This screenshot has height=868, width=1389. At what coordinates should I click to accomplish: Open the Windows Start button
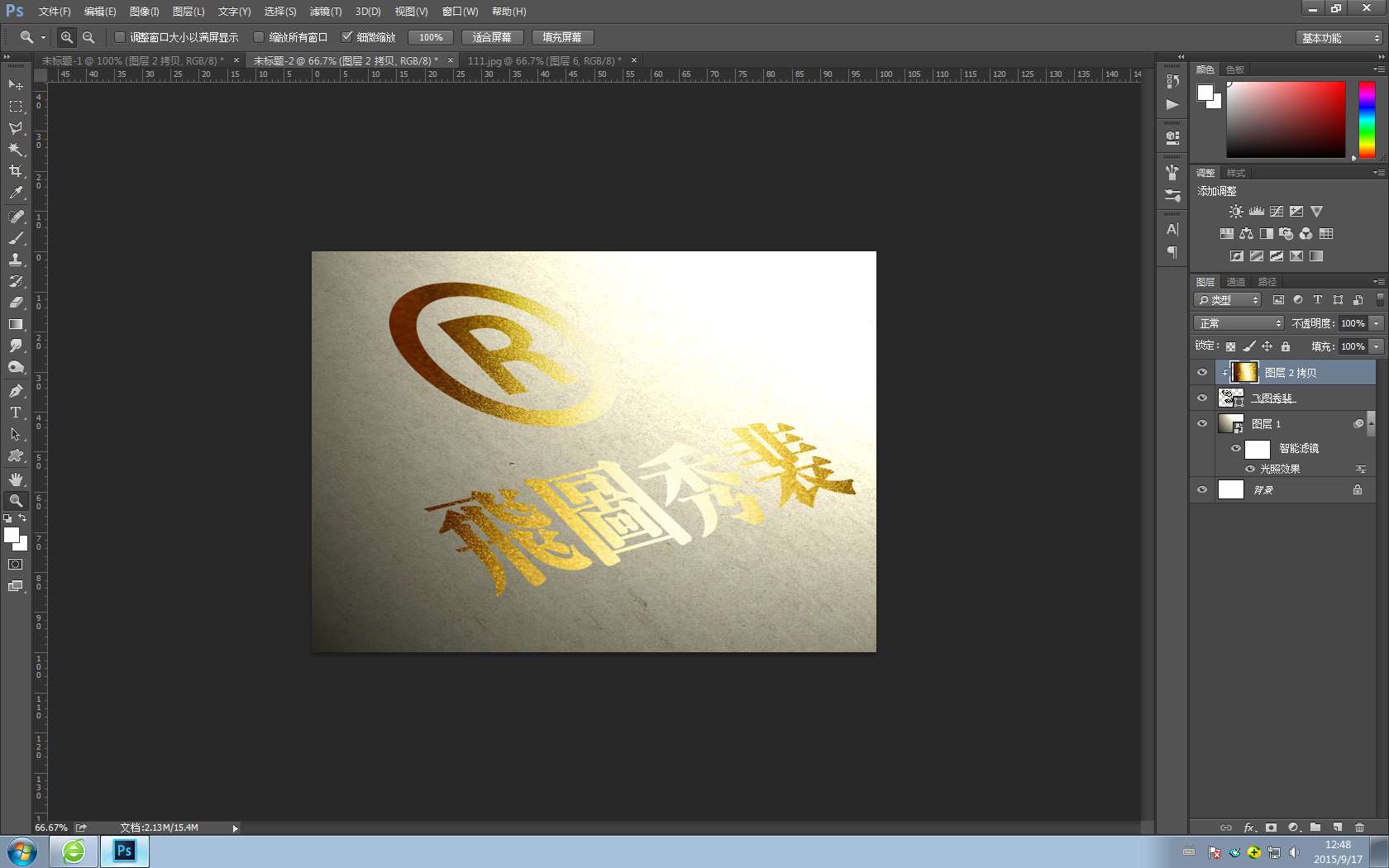pos(22,851)
